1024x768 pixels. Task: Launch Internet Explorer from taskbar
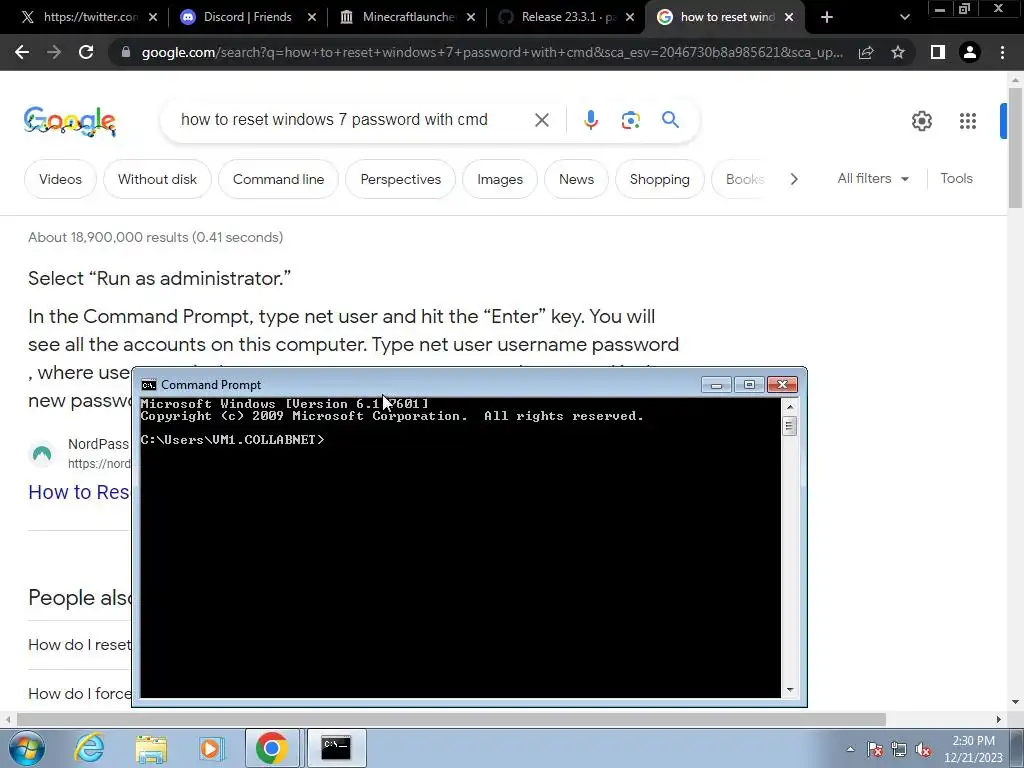click(89, 748)
